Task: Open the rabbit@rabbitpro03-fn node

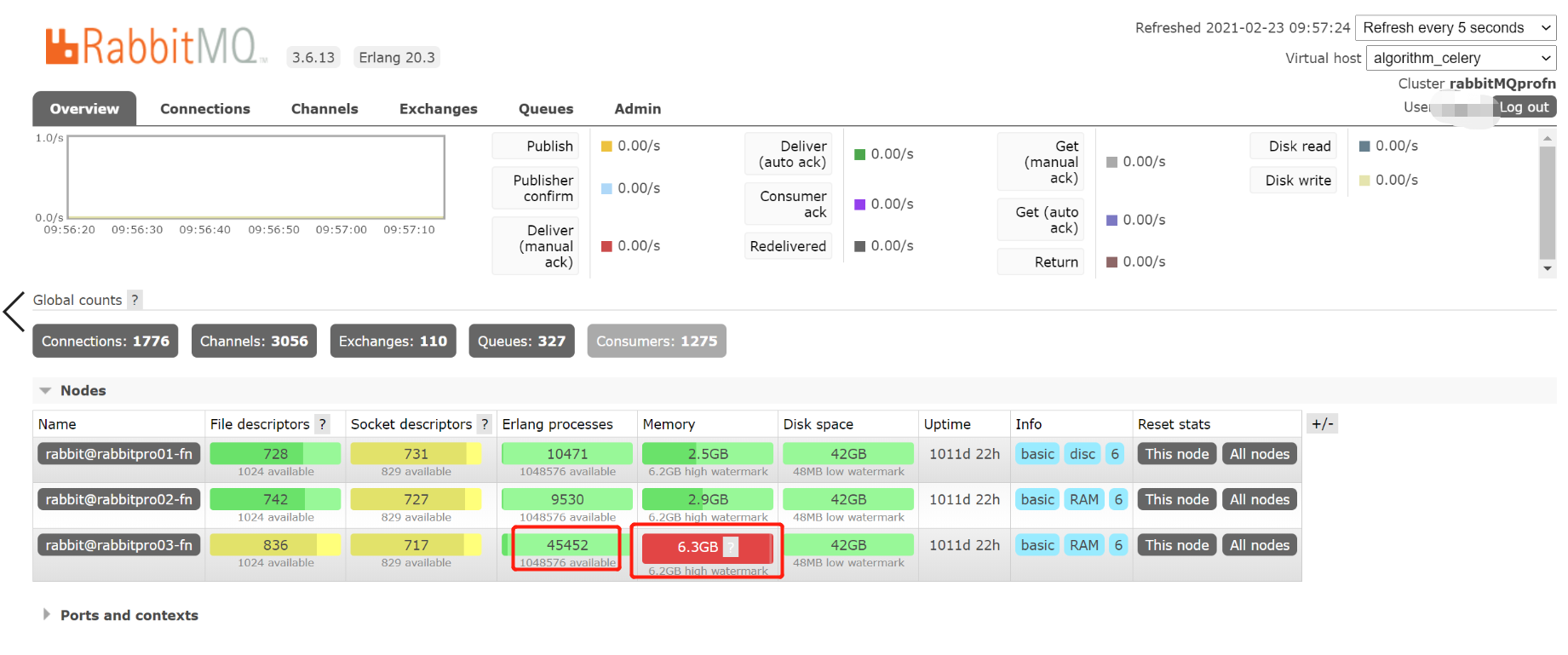Action: click(x=119, y=545)
